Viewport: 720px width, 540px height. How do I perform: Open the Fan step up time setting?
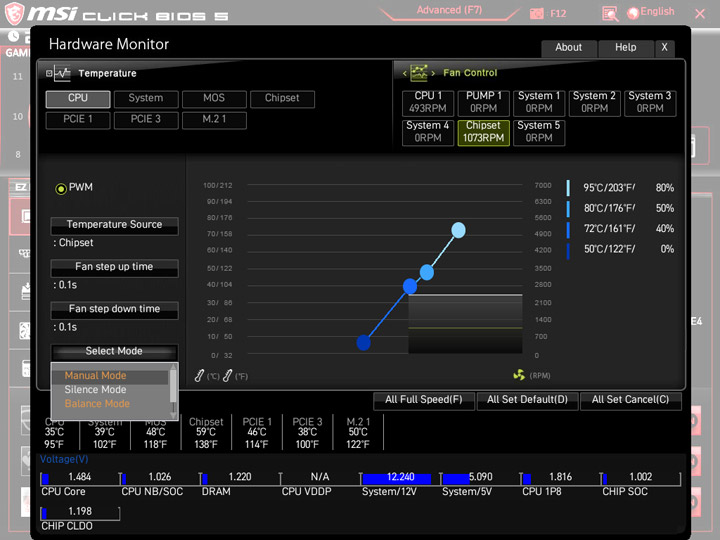pos(114,267)
